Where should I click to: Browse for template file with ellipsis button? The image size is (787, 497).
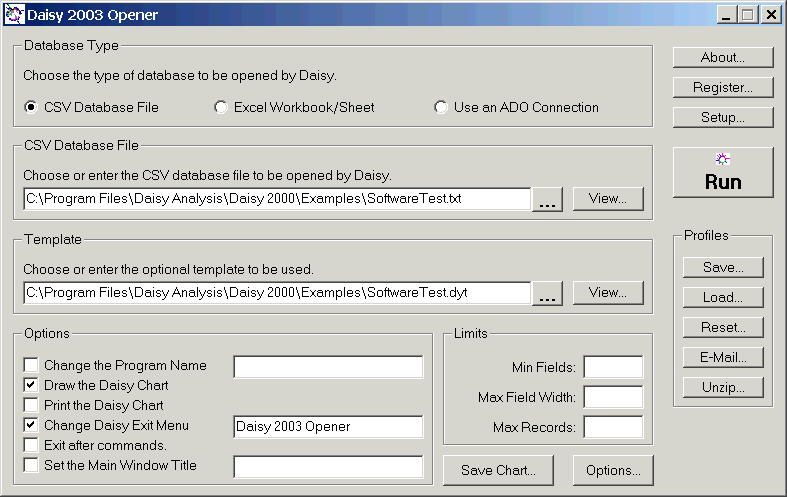pos(547,293)
